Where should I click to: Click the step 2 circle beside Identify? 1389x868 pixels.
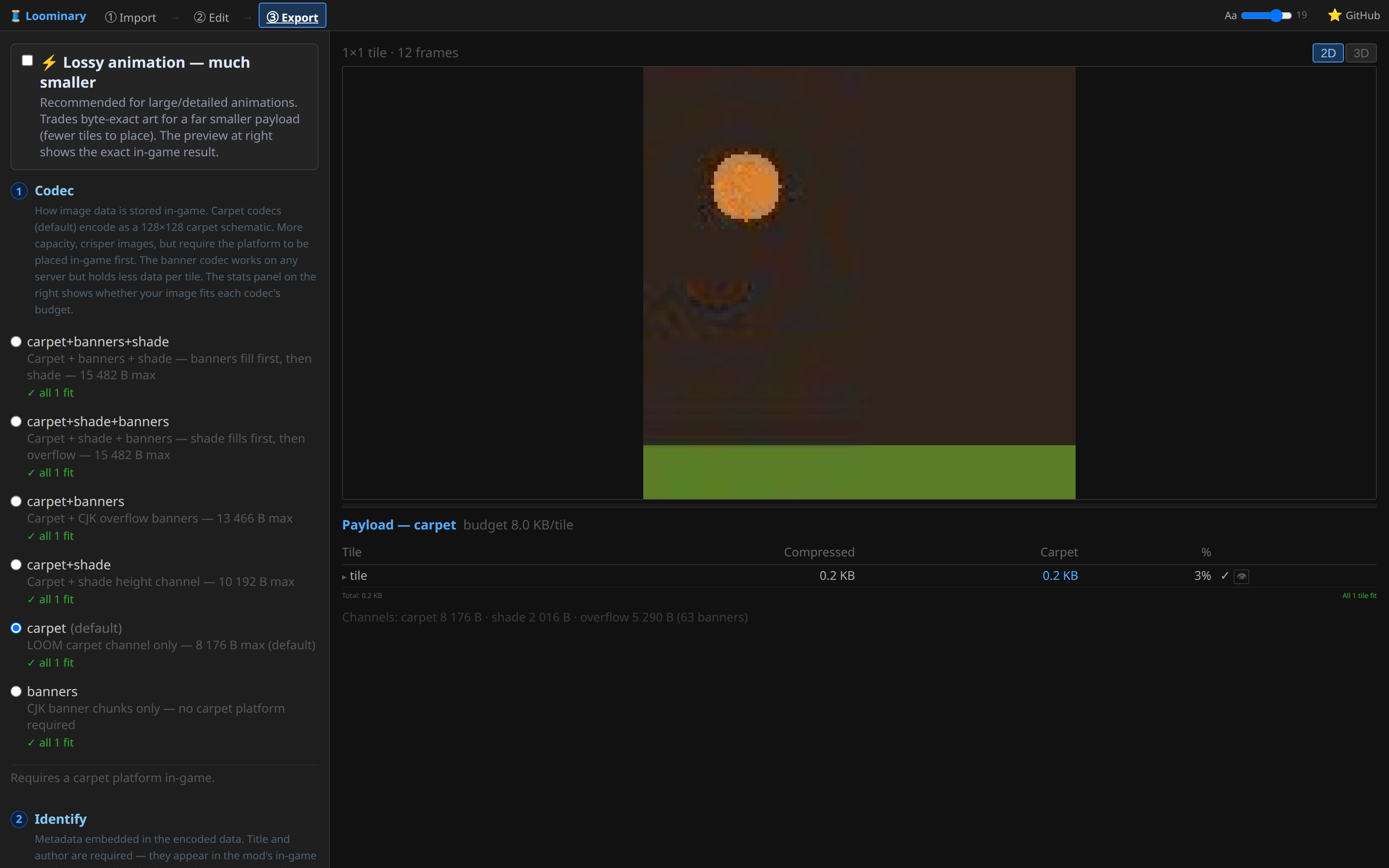19,819
